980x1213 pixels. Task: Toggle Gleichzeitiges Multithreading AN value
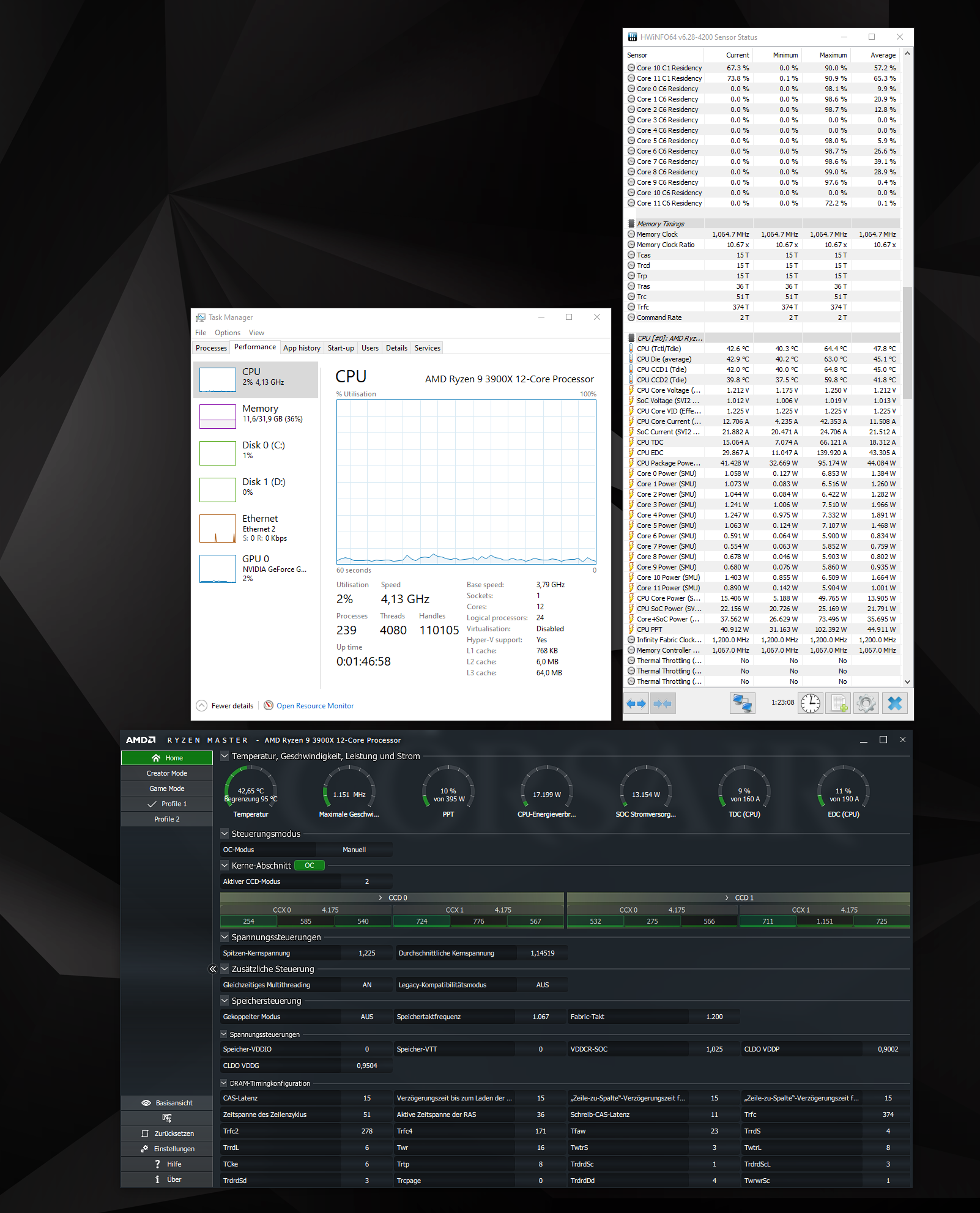(367, 985)
